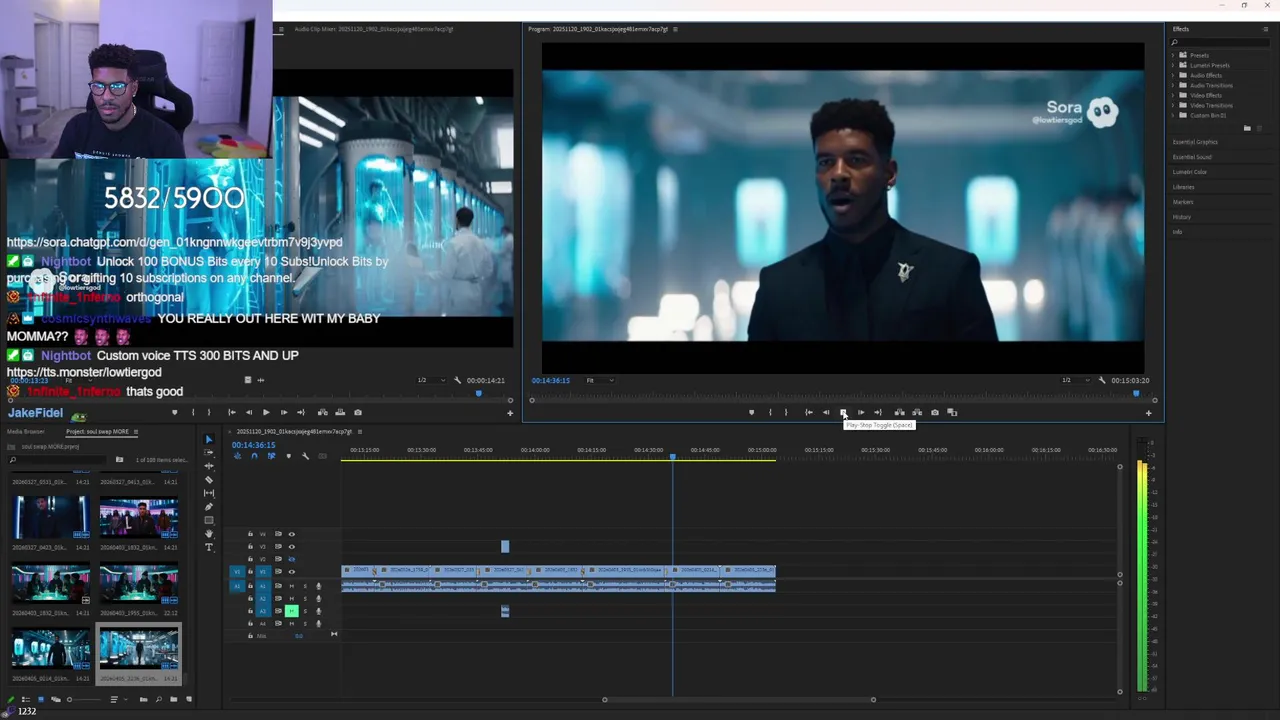Toggle Snap in timeline
Viewport: 1280px width, 720px height.
[x=254, y=456]
